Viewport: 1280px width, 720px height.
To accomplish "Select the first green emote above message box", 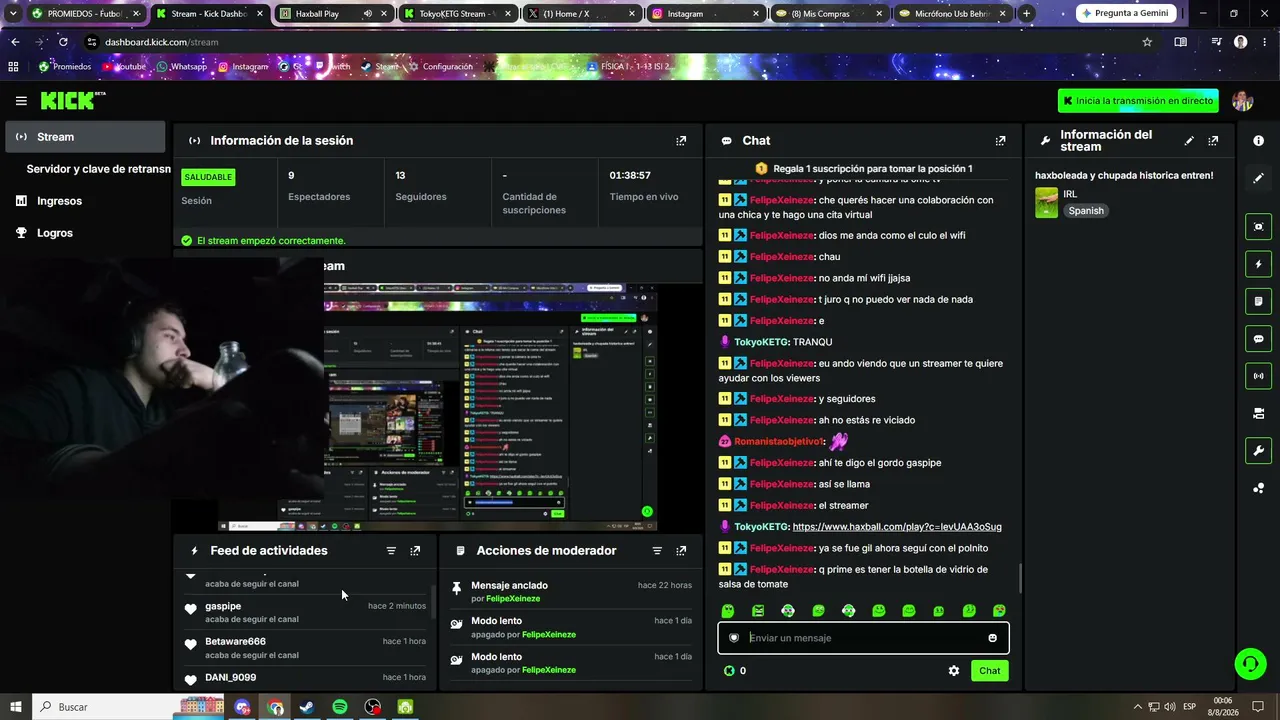I will coord(728,611).
